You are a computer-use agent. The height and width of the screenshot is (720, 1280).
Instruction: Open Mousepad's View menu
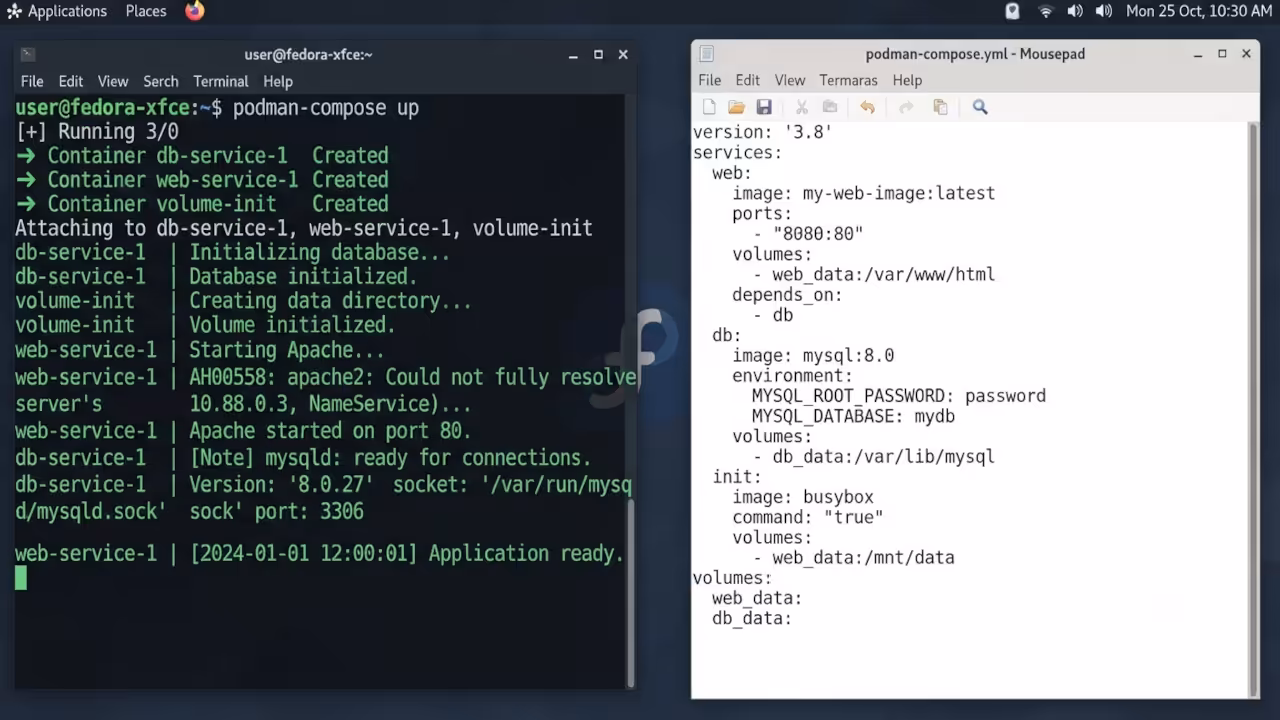tap(790, 81)
